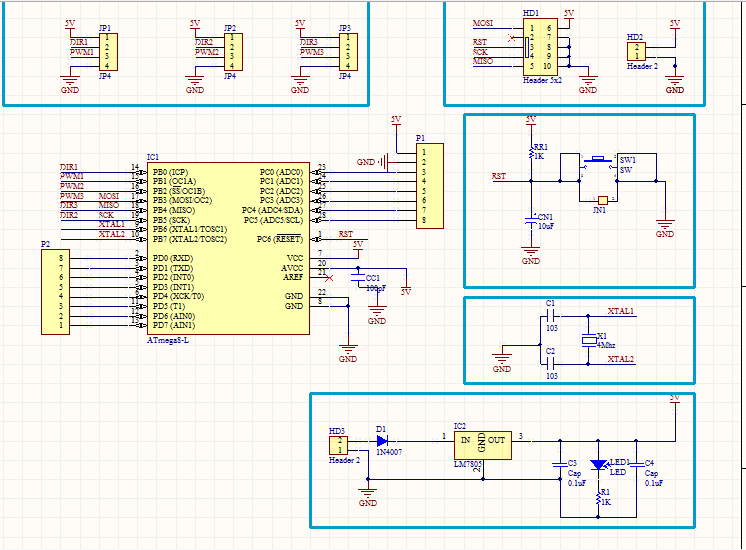Click the R1 1K resistor below LED1
The height and width of the screenshot is (550, 746).
click(598, 496)
